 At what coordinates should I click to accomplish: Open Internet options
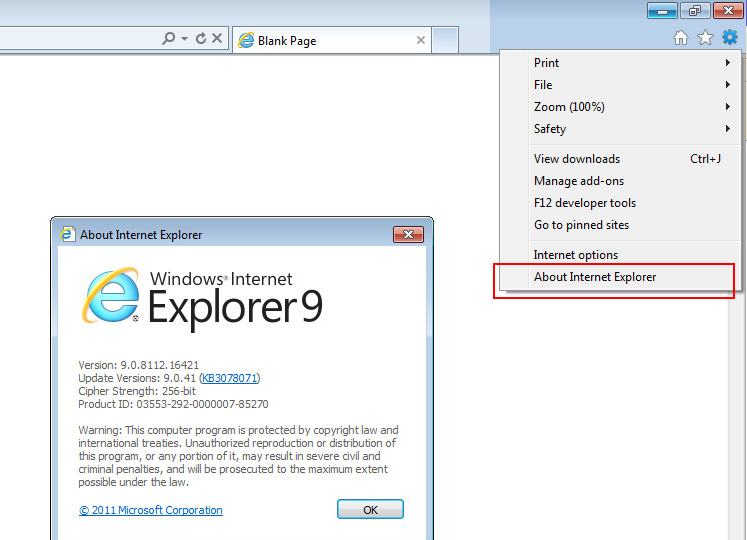[x=635, y=255]
